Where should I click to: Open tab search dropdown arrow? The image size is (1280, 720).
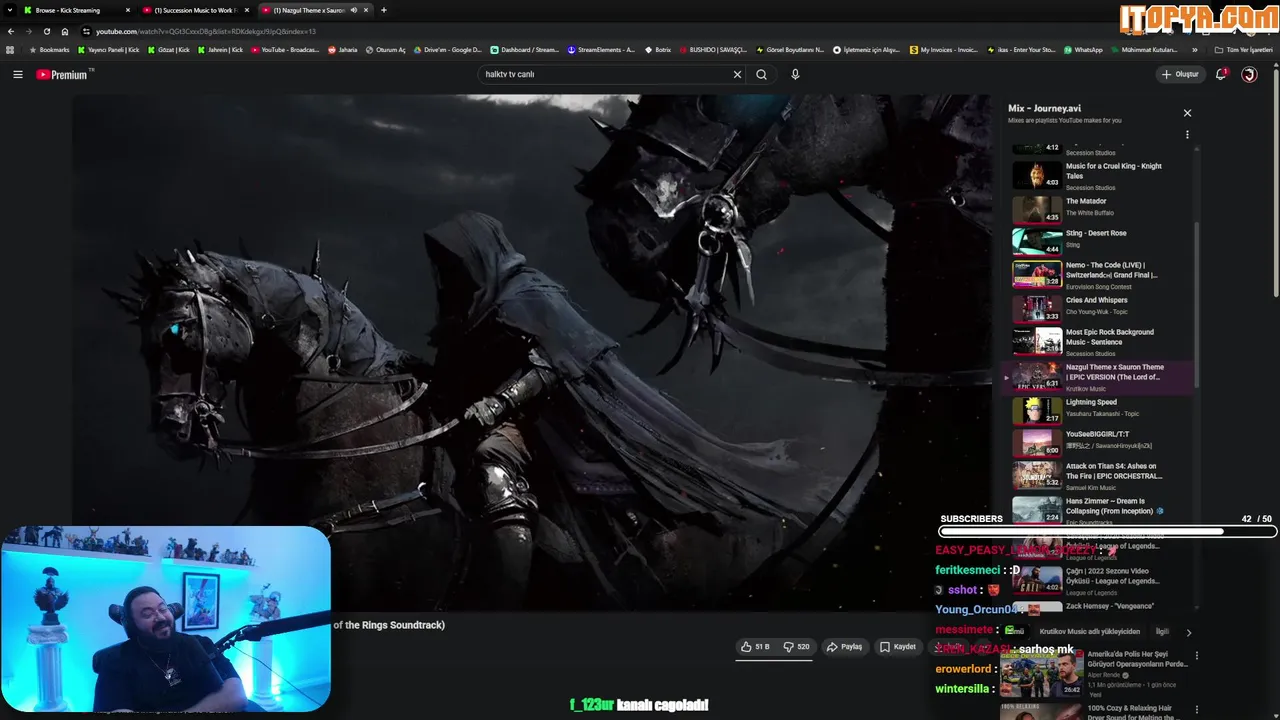(10, 10)
